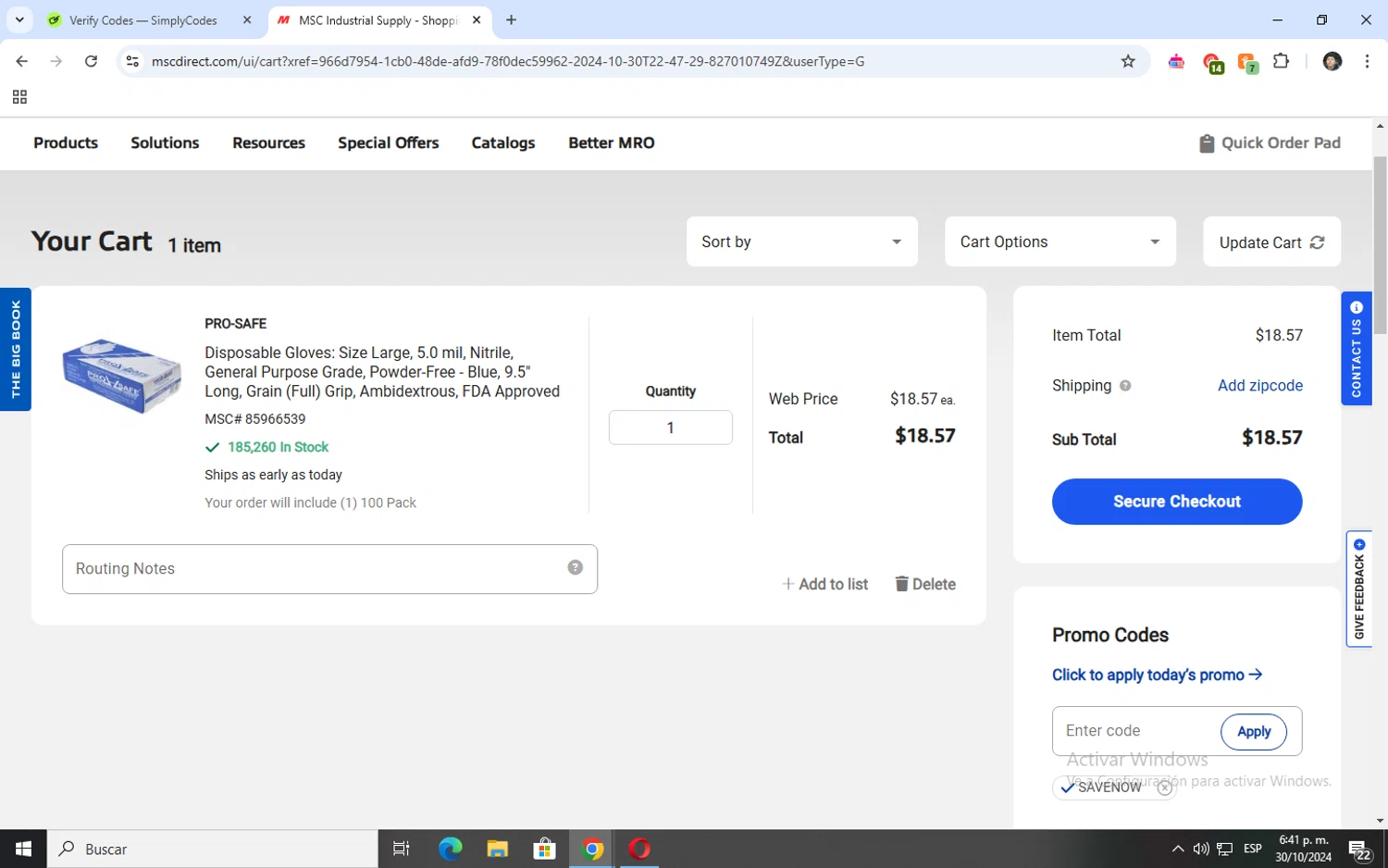Click the Windows search box Buscar
This screenshot has width=1388, height=868.
tap(213, 849)
